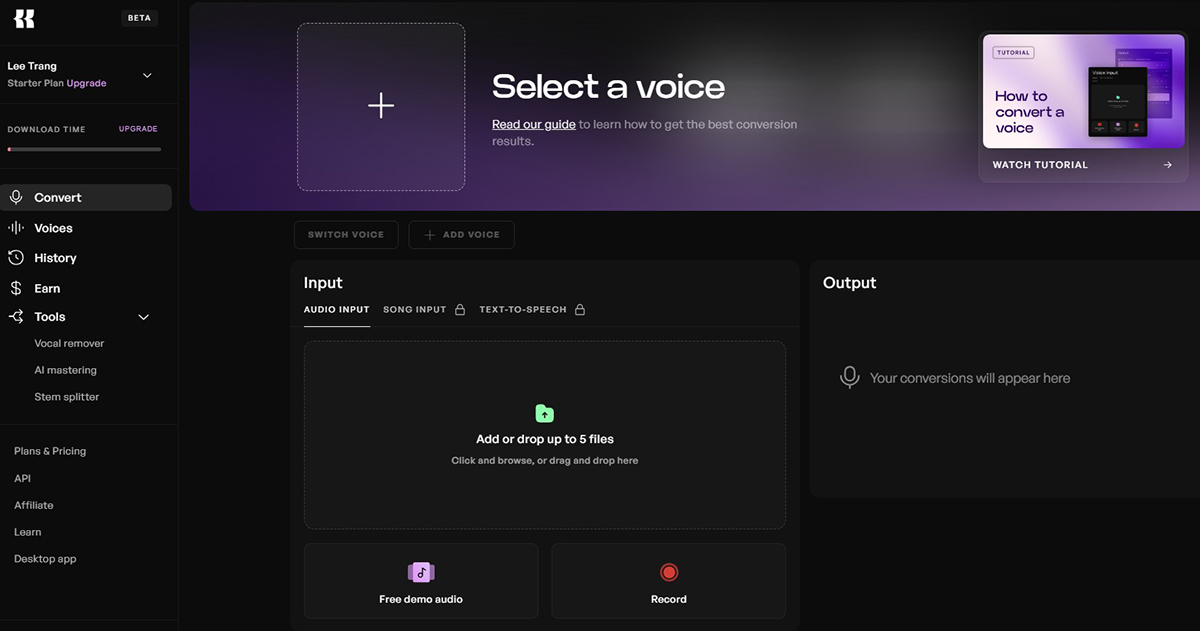Click the red Record icon
1200x631 pixels.
tap(669, 572)
